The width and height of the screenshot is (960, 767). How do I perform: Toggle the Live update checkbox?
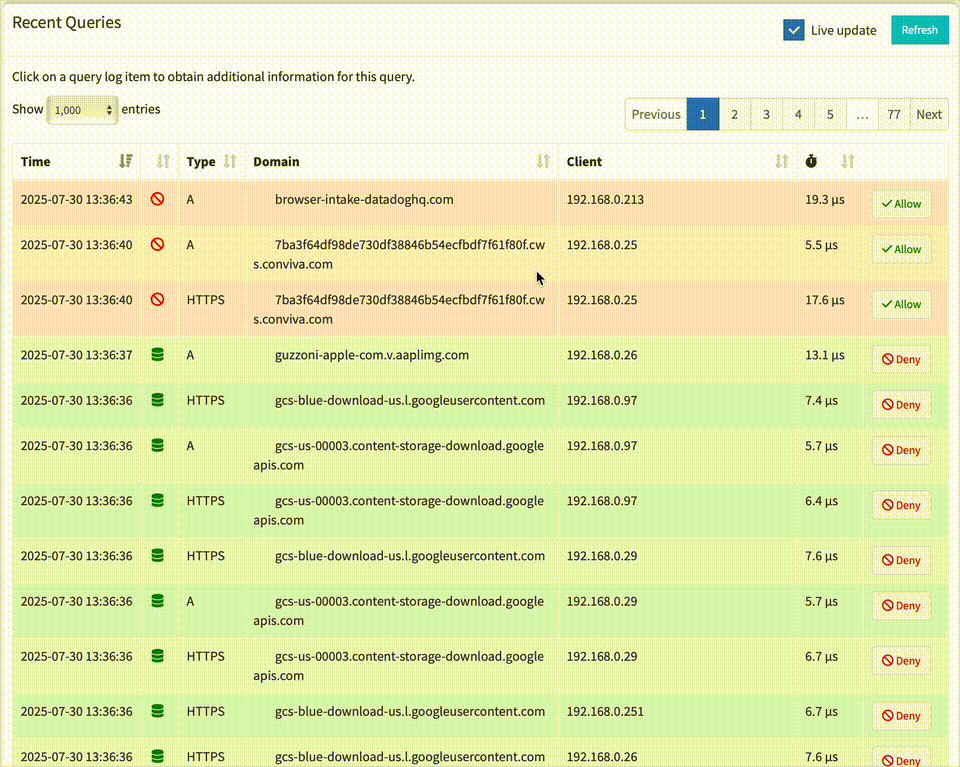[793, 30]
